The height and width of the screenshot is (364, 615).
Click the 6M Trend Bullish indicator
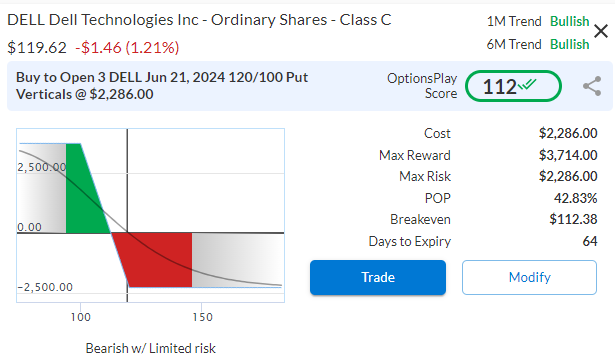(x=538, y=44)
